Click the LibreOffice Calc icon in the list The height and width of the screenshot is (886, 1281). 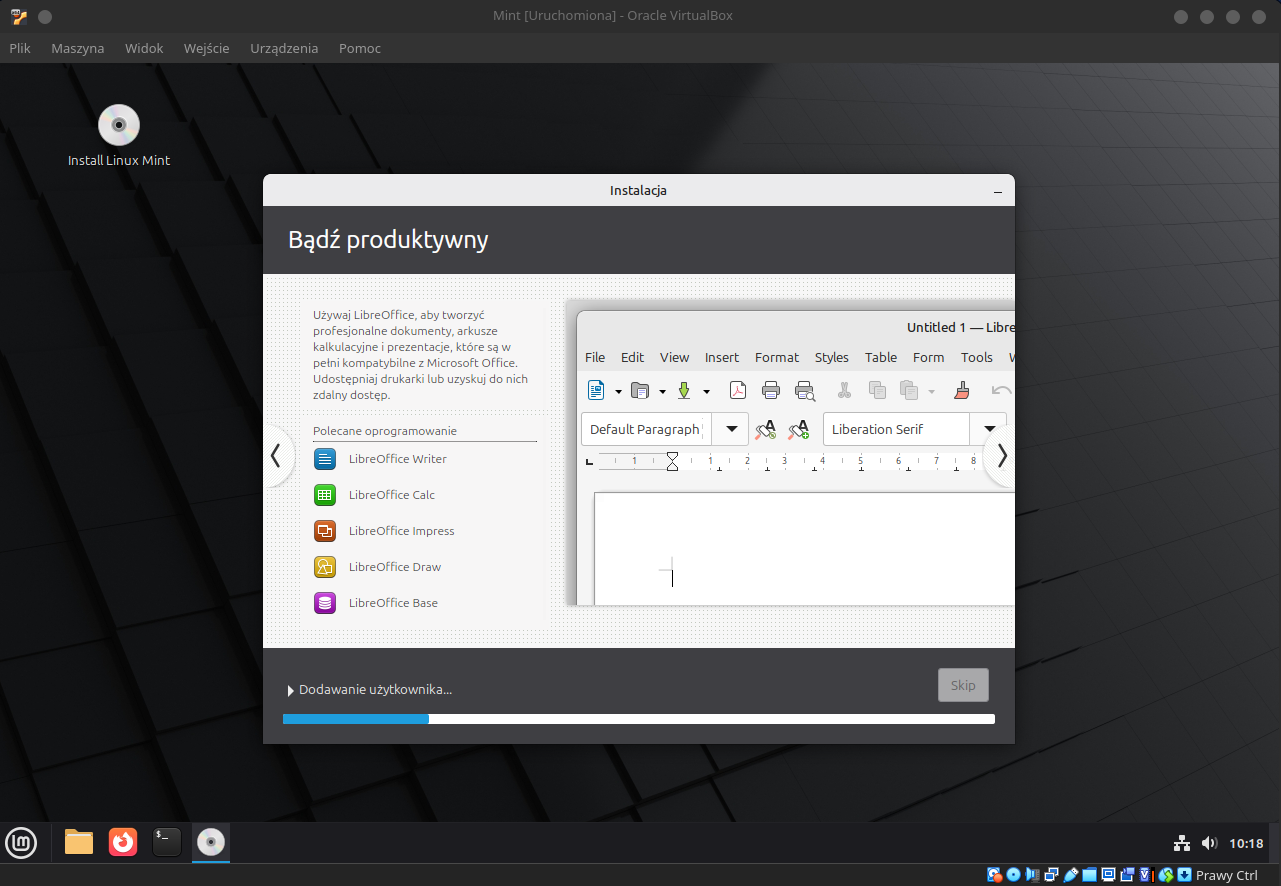click(325, 495)
